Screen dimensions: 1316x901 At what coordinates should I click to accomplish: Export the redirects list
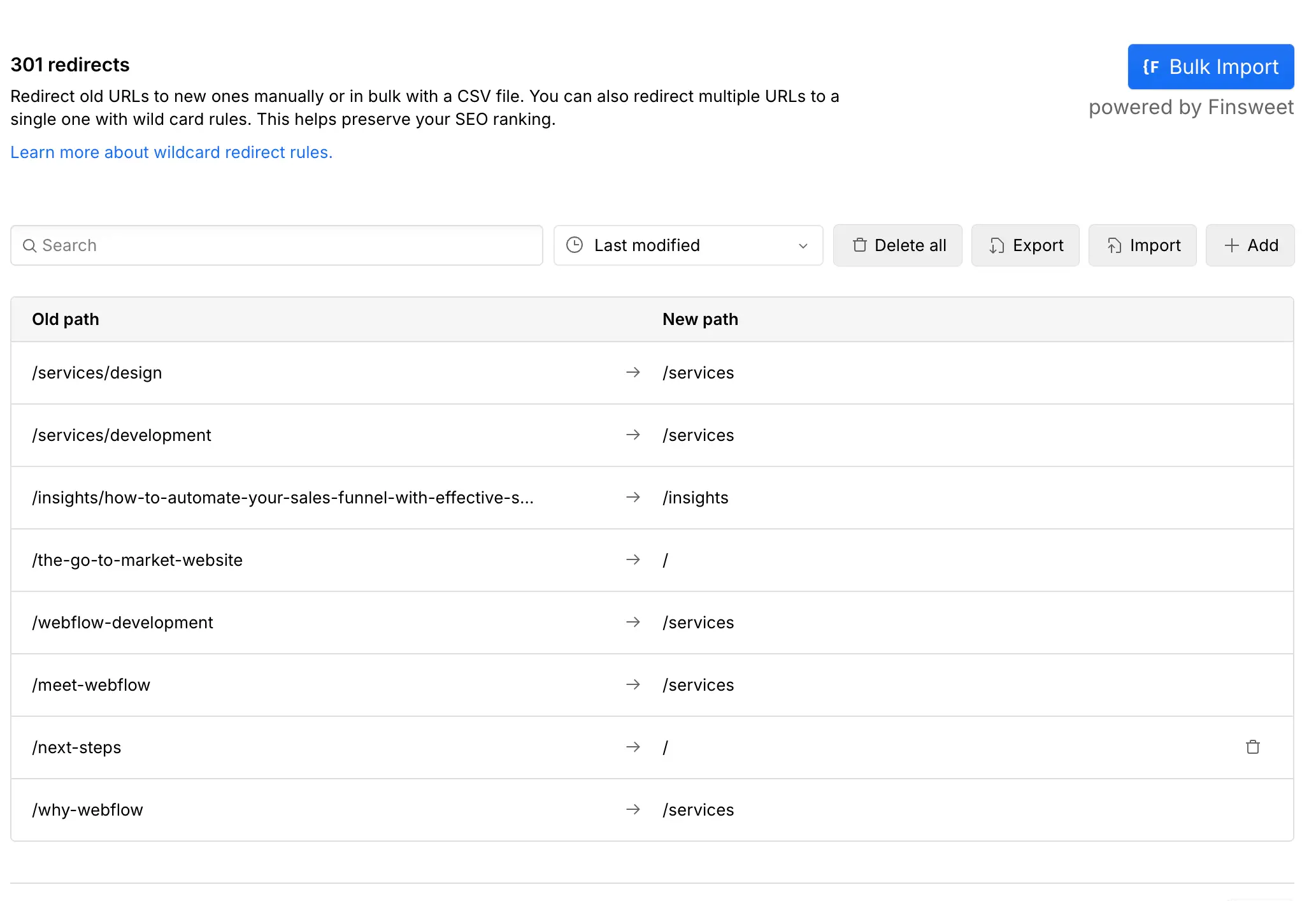(x=1025, y=245)
